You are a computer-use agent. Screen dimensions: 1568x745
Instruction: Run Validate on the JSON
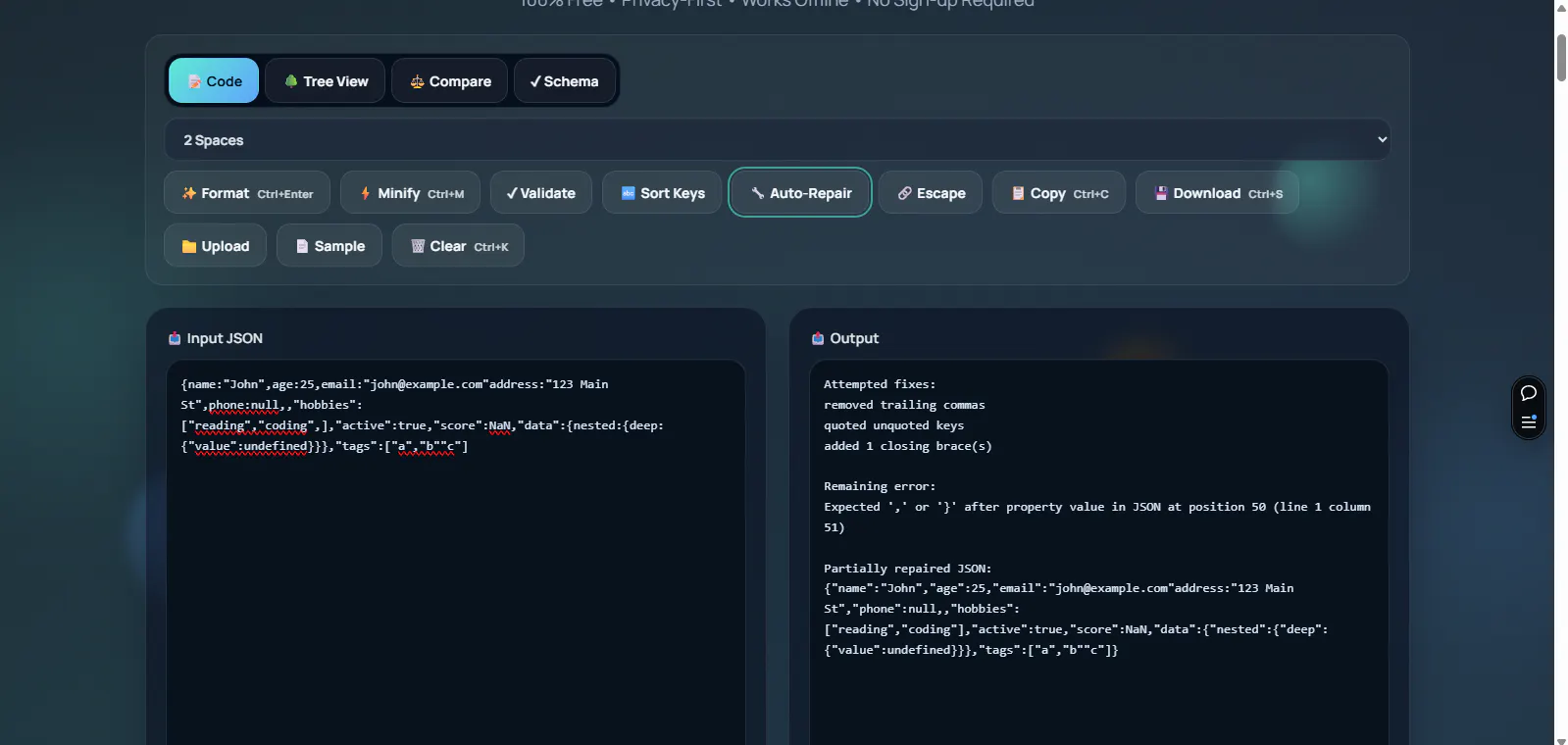click(x=541, y=192)
